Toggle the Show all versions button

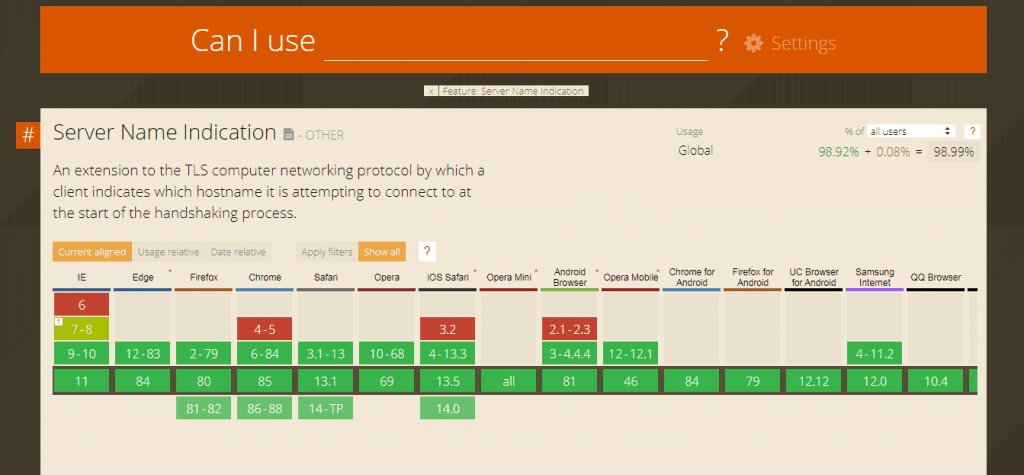pyautogui.click(x=381, y=252)
